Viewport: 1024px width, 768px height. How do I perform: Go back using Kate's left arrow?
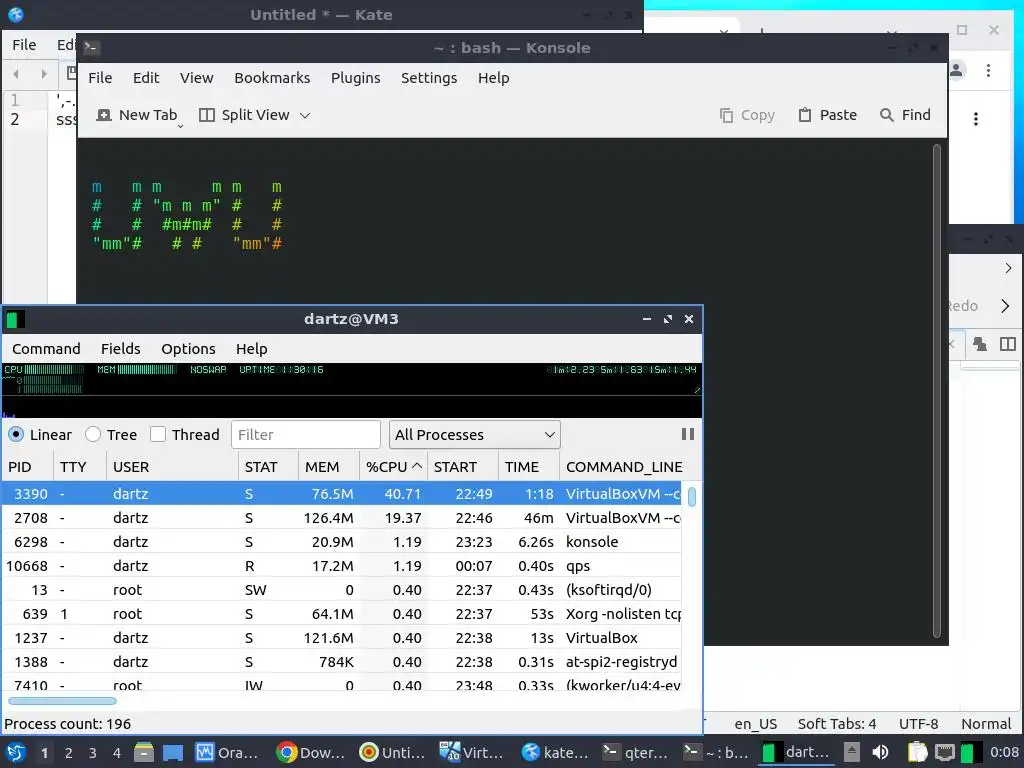(16, 74)
